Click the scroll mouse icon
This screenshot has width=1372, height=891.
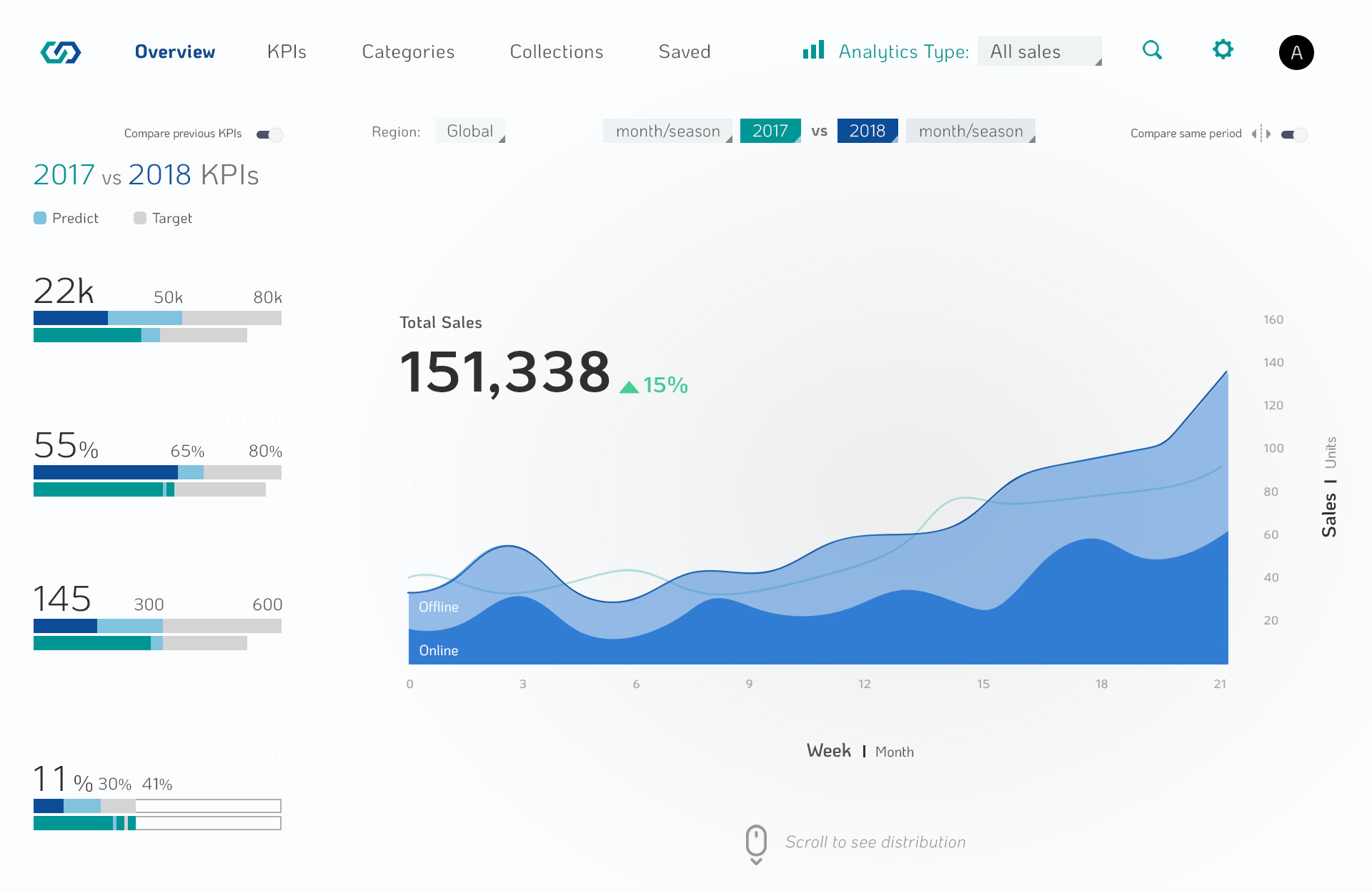click(x=756, y=844)
